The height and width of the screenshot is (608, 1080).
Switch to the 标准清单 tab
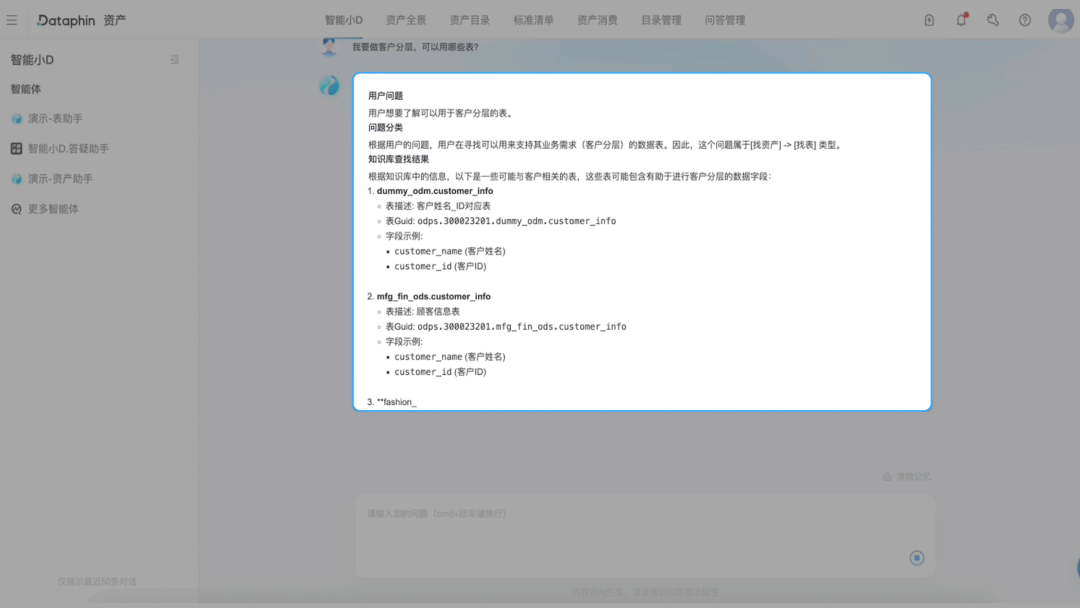(534, 19)
